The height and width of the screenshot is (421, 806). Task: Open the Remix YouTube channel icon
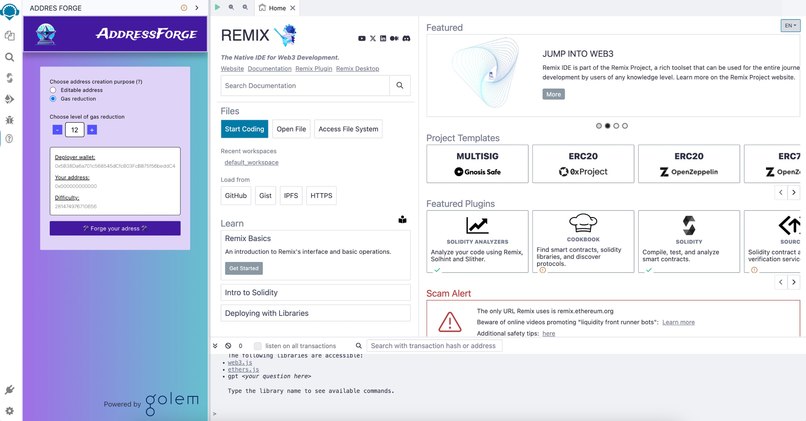click(362, 39)
